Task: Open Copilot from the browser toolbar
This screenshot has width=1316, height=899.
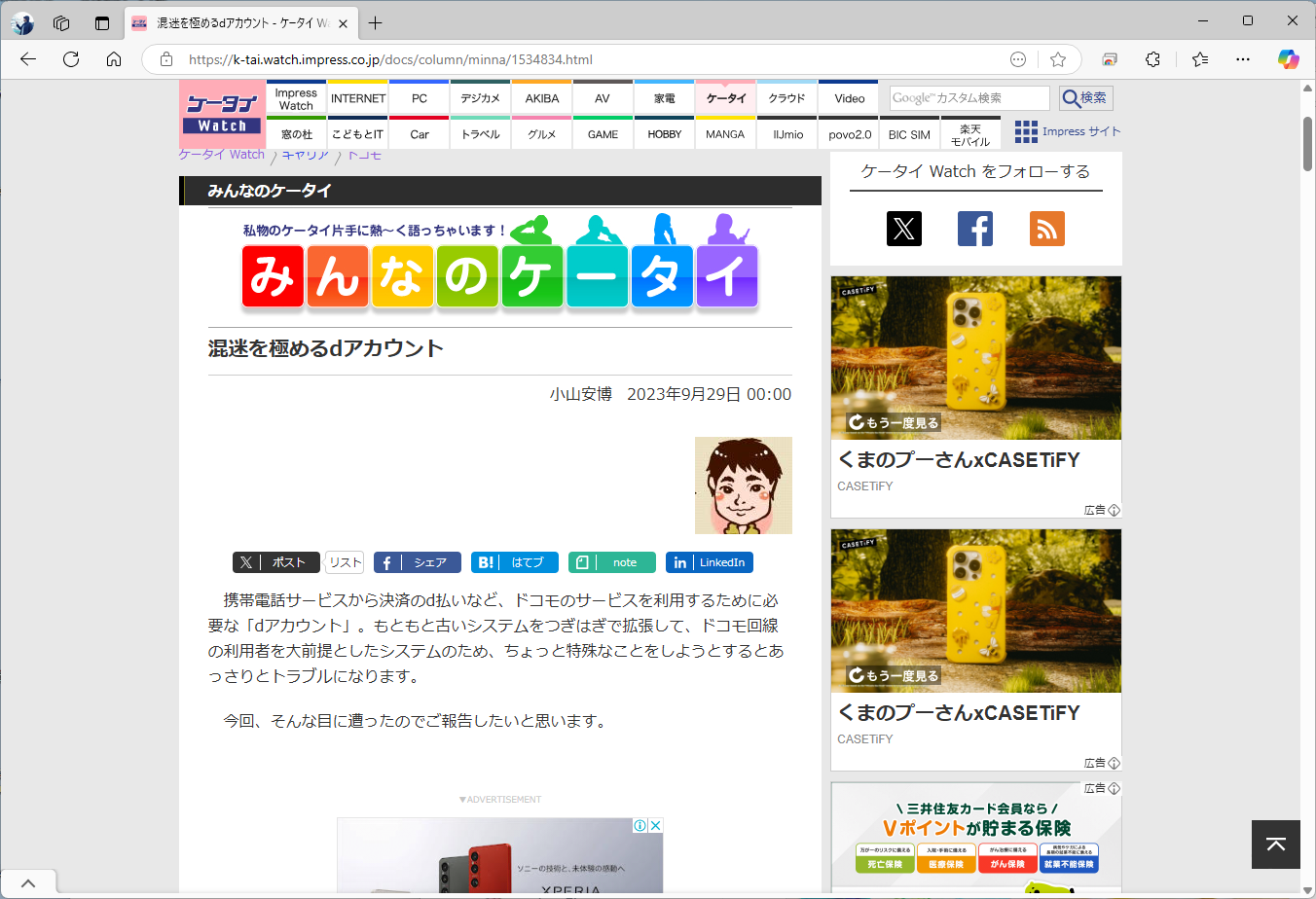Action: point(1288,59)
